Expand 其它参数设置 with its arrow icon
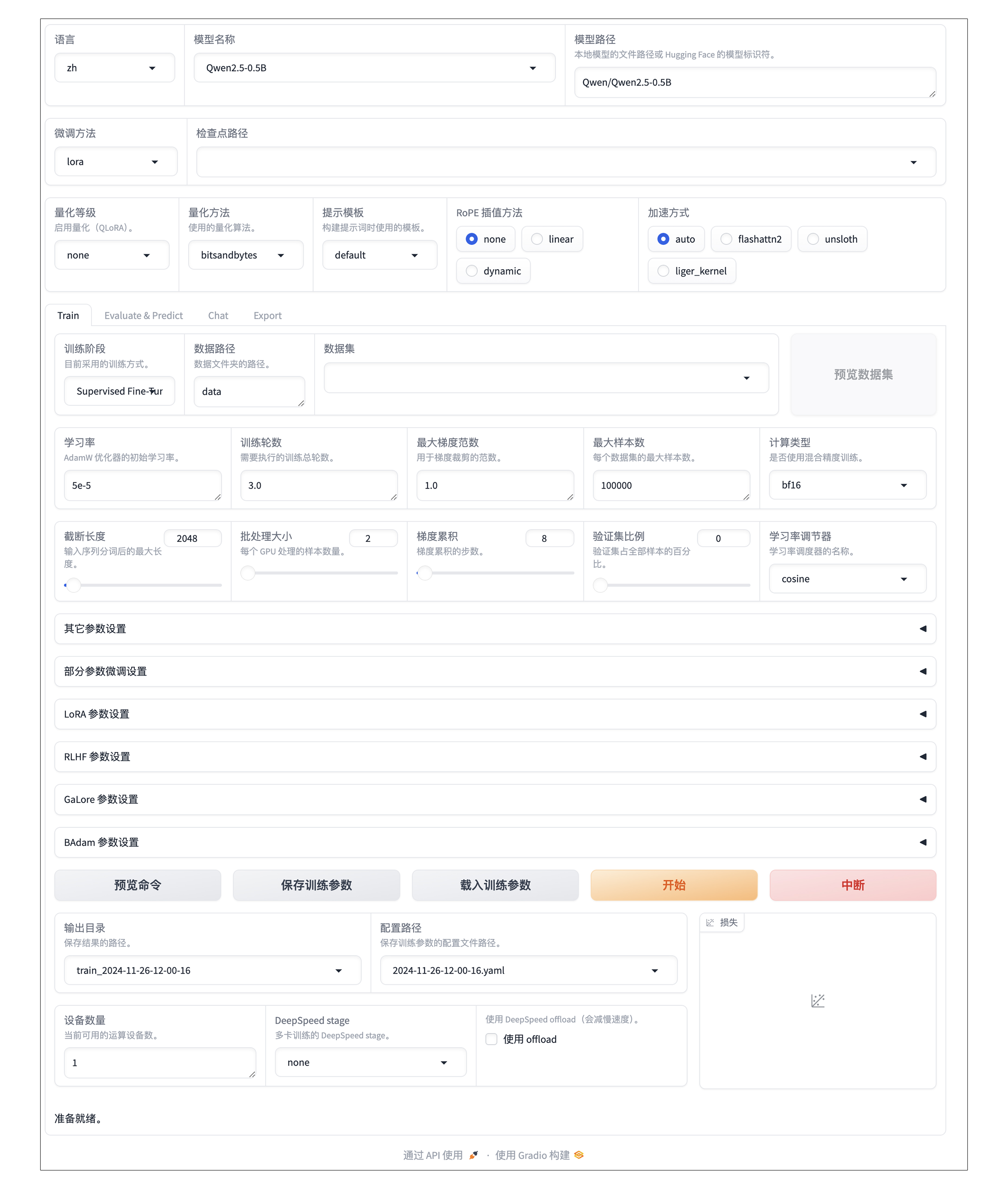 click(x=922, y=628)
